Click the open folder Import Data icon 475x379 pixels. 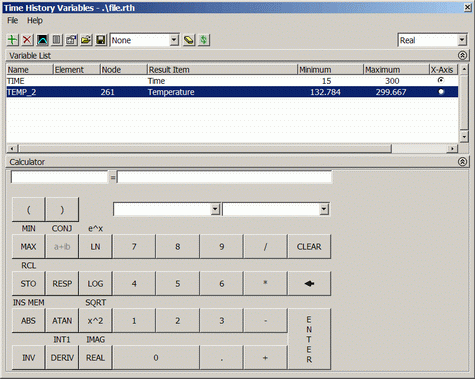point(86,40)
